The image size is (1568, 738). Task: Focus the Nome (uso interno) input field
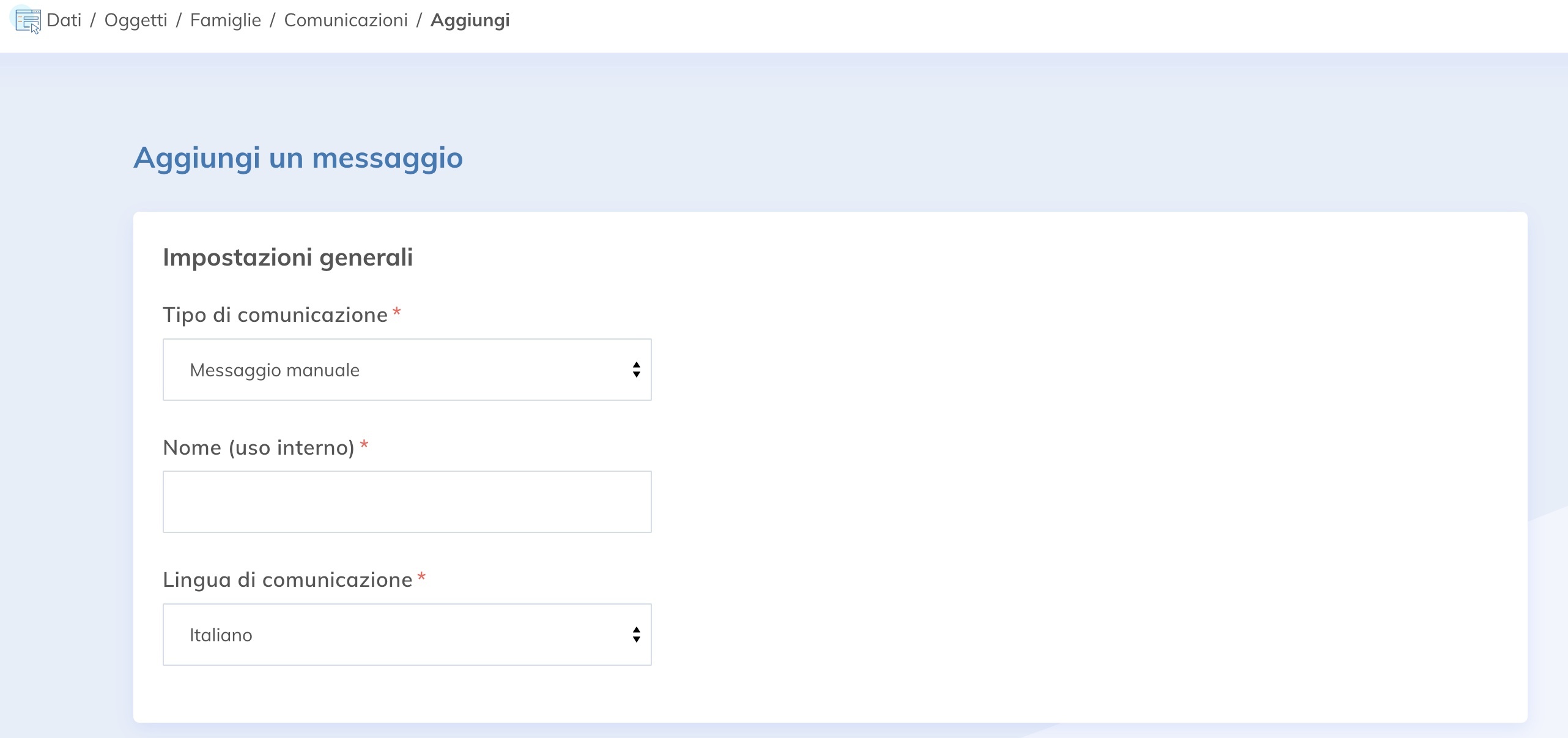coord(407,502)
